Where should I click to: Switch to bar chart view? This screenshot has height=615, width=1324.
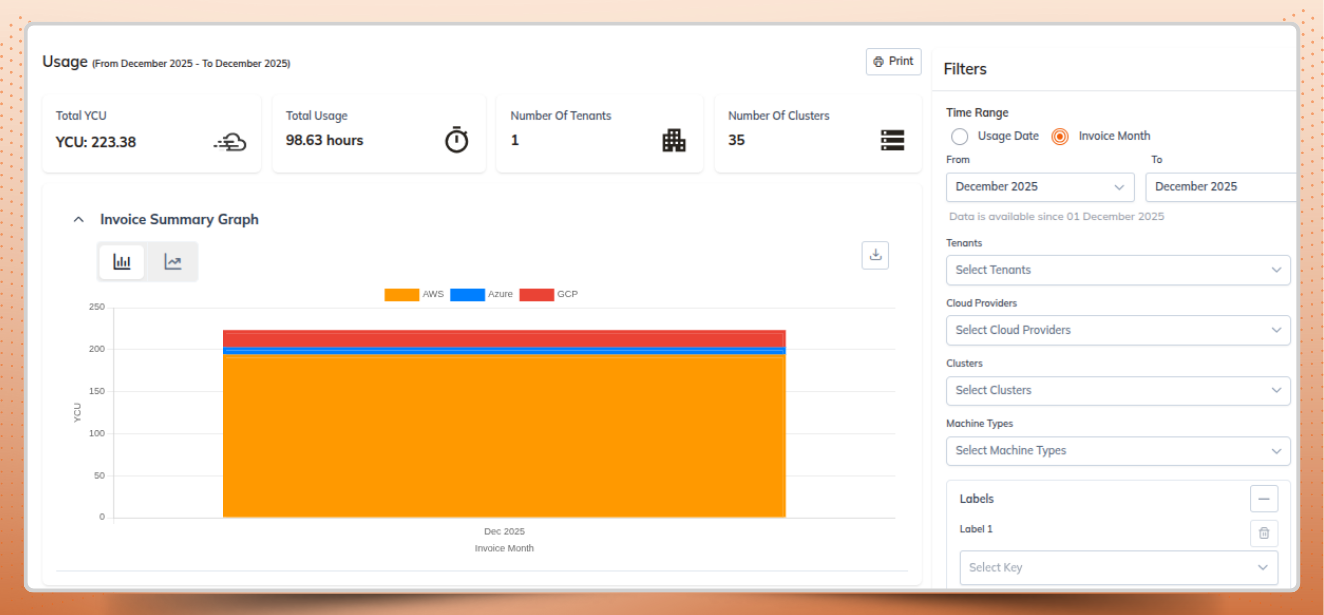[x=122, y=262]
